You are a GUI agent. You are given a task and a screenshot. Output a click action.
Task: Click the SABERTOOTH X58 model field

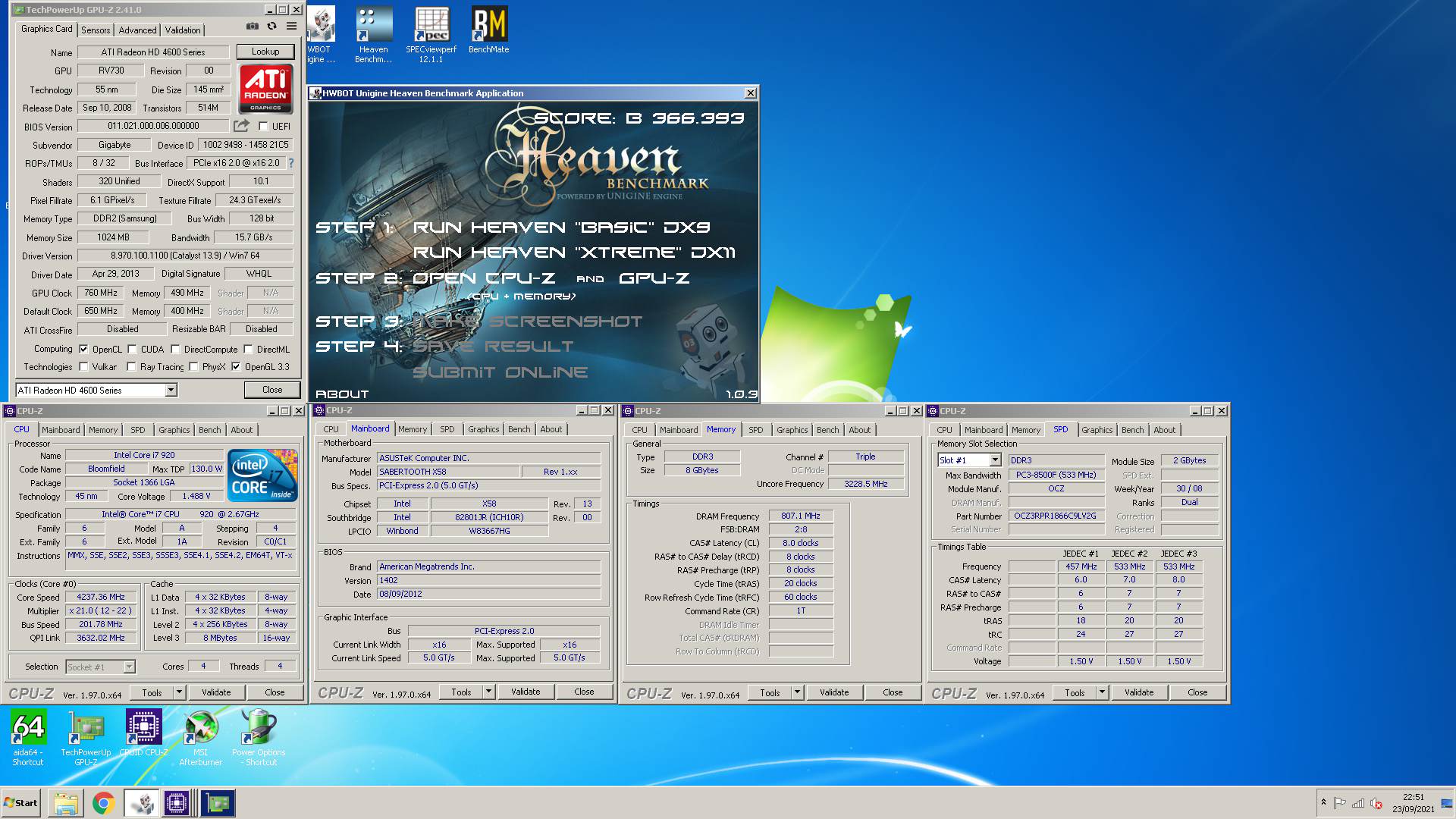click(447, 472)
